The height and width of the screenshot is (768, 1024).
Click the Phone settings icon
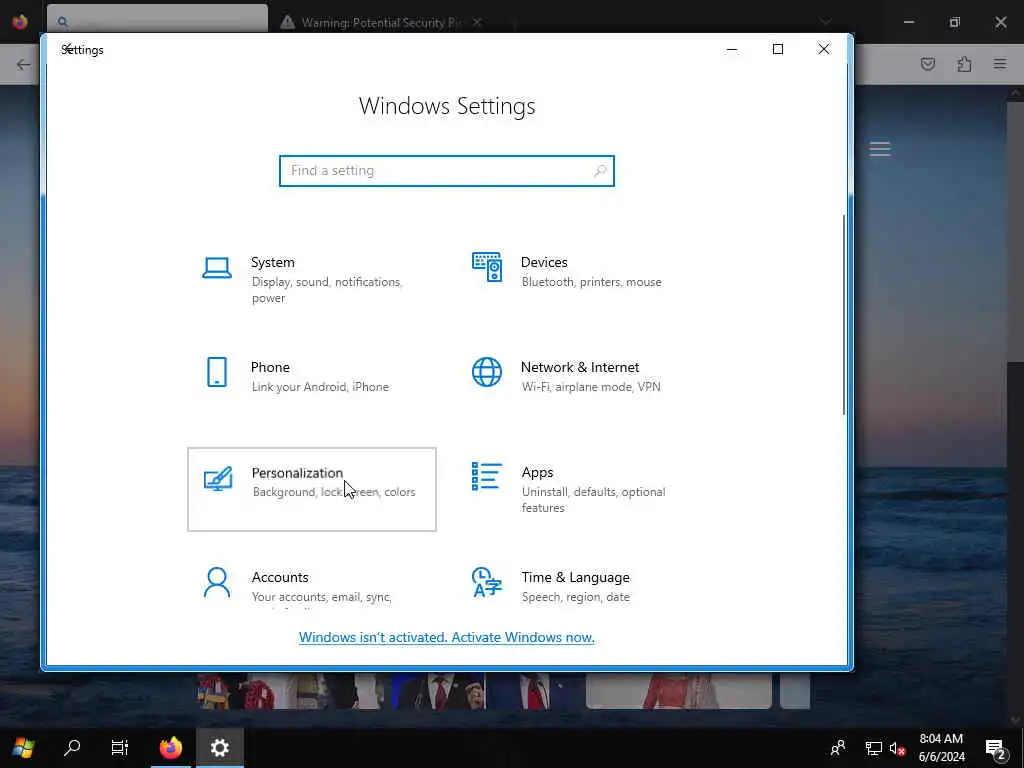coord(217,372)
